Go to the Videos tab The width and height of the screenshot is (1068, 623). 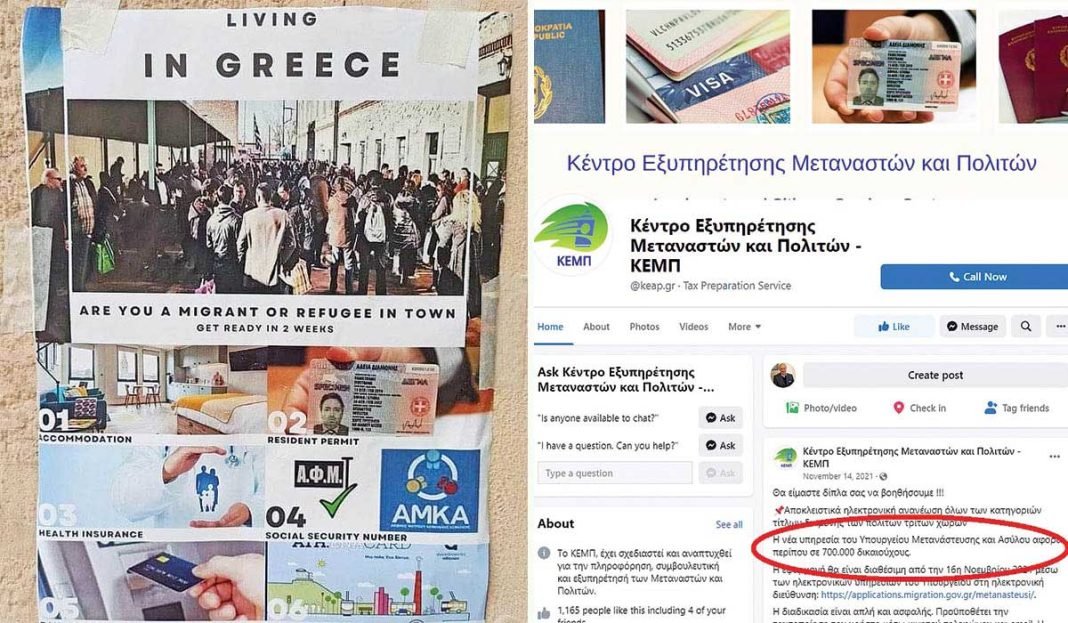(693, 327)
